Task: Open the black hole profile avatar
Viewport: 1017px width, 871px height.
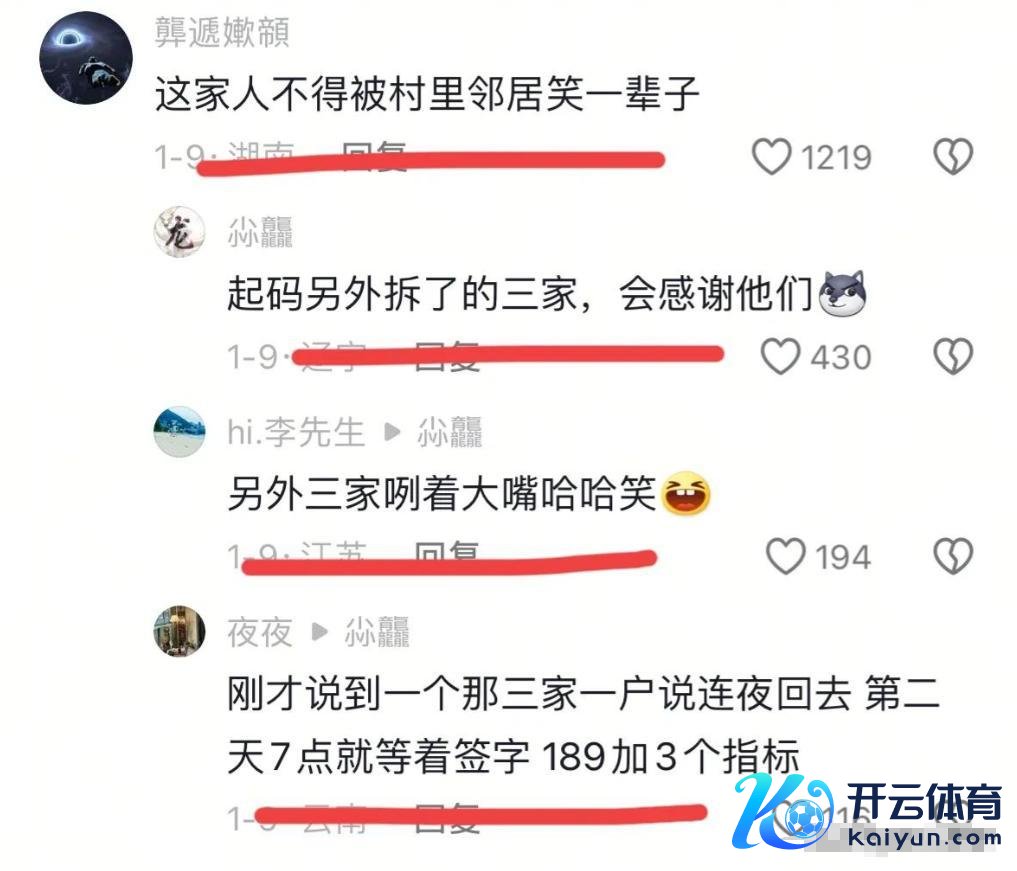Action: [86, 58]
